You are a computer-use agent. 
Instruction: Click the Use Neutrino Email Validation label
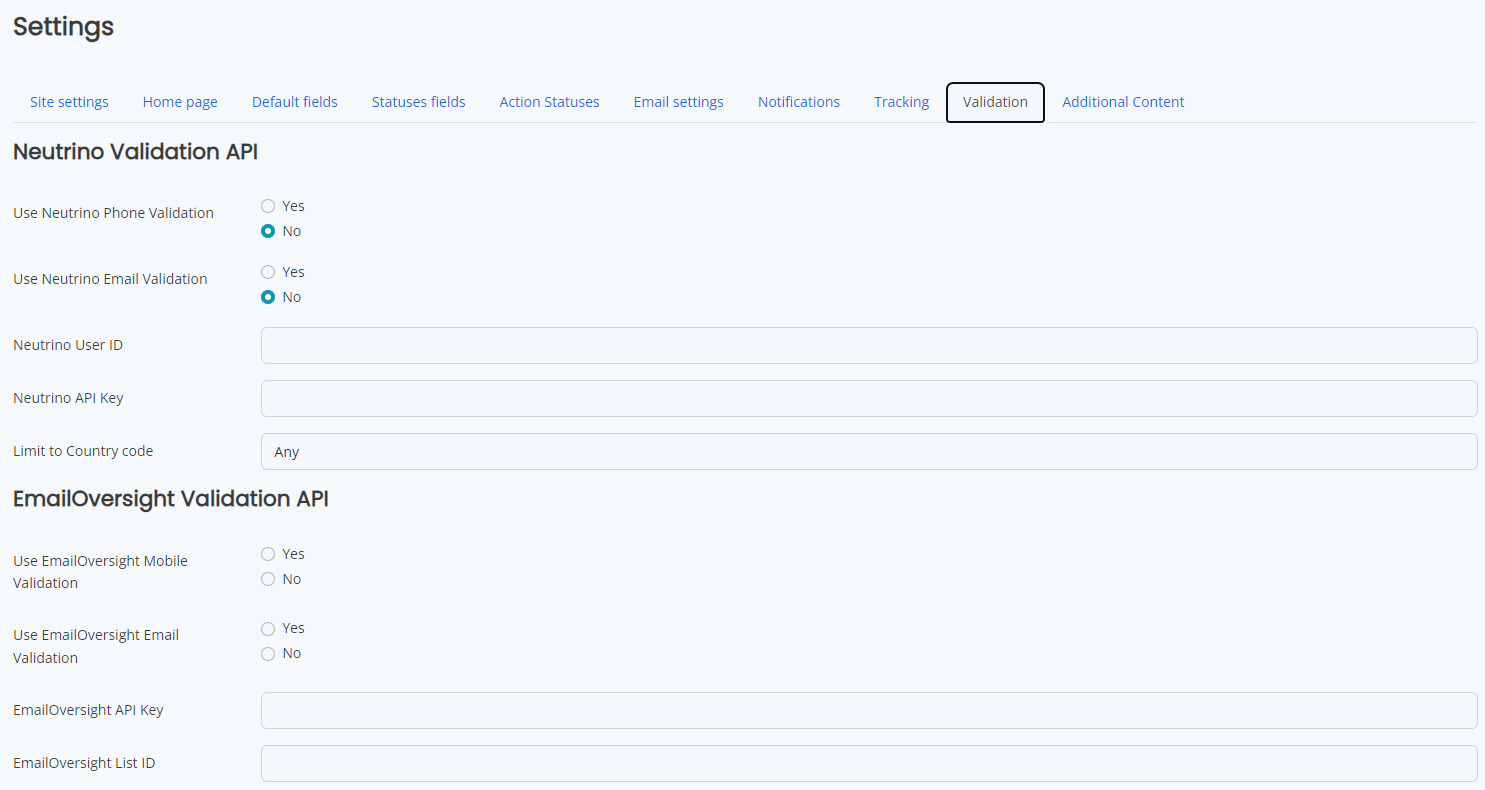point(110,279)
